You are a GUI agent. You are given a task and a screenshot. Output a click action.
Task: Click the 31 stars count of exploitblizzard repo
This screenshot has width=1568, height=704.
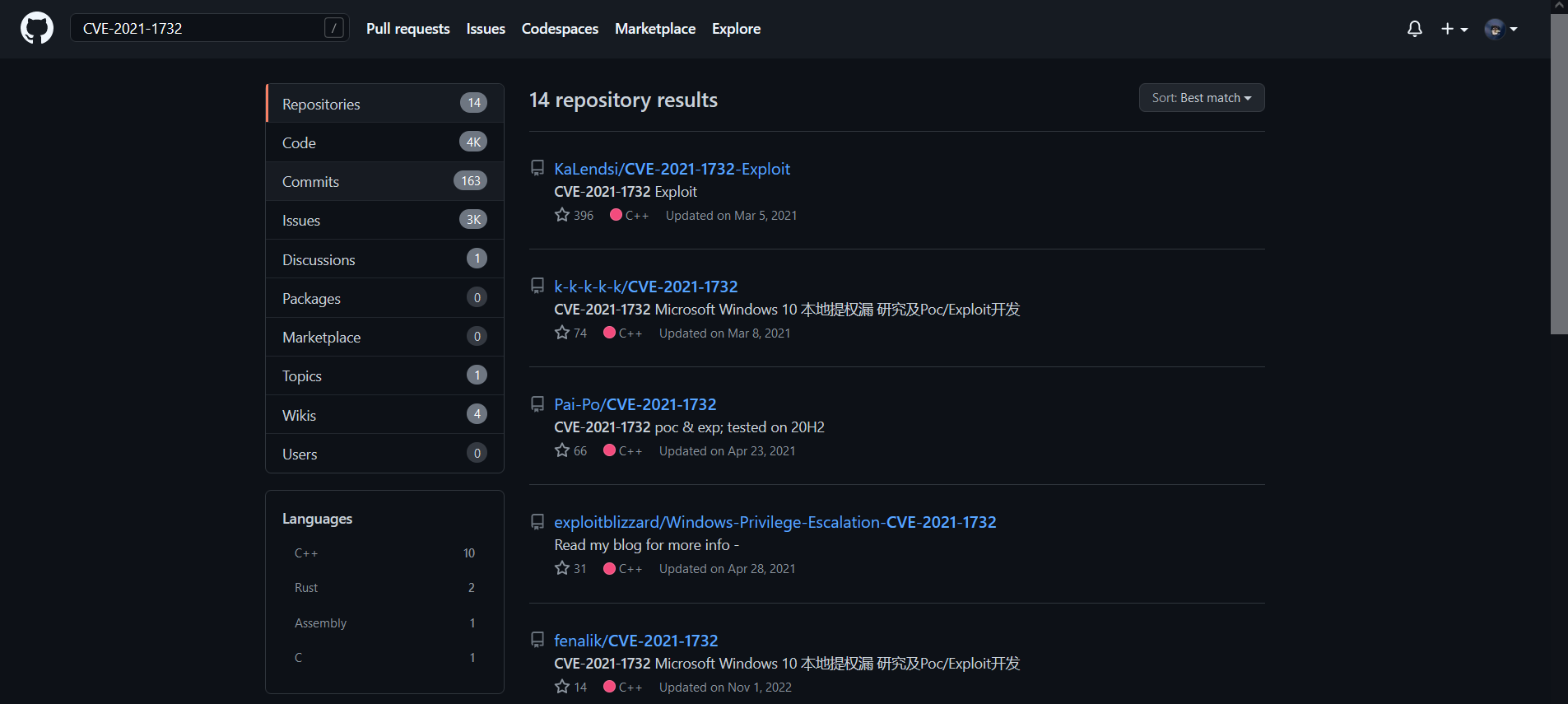coord(570,568)
